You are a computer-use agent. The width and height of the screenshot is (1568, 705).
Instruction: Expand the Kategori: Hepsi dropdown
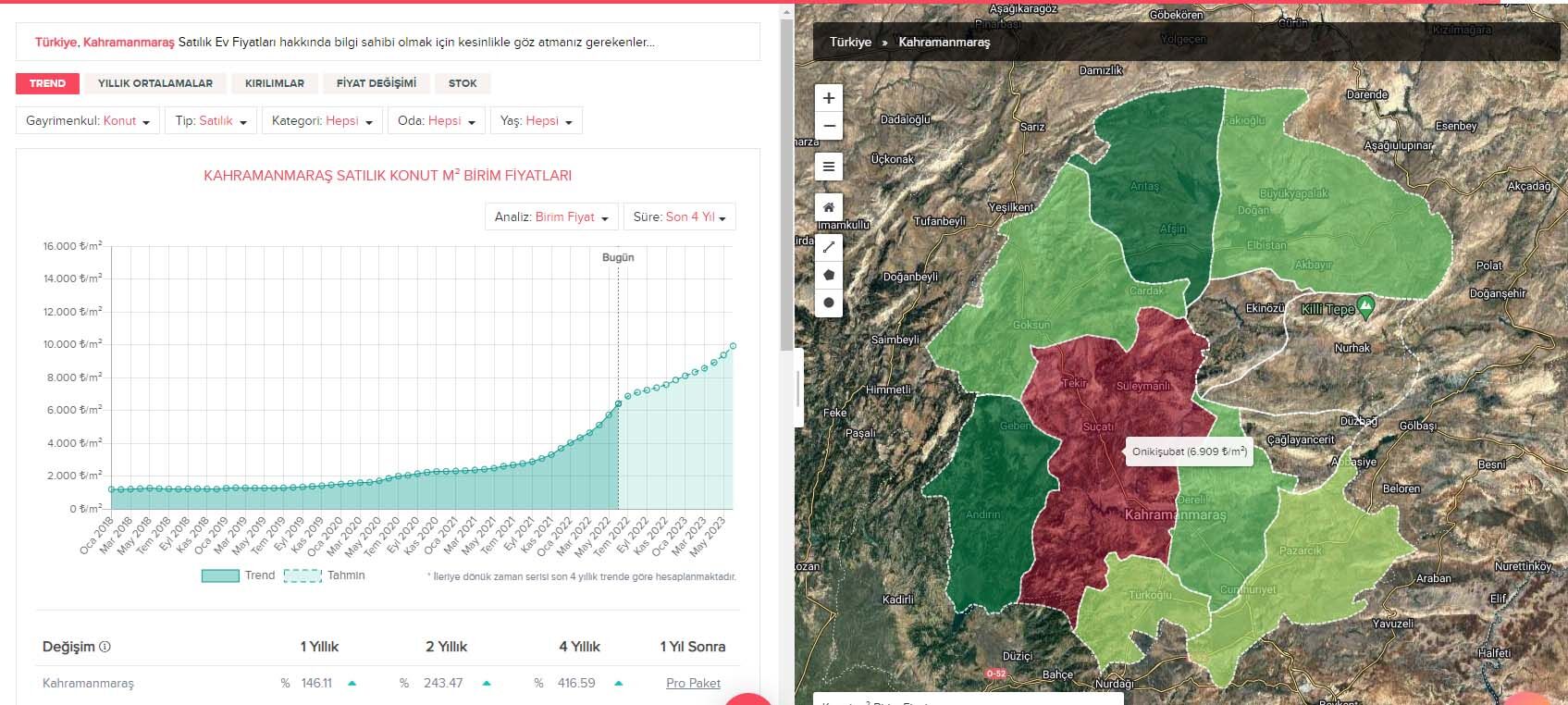(322, 121)
